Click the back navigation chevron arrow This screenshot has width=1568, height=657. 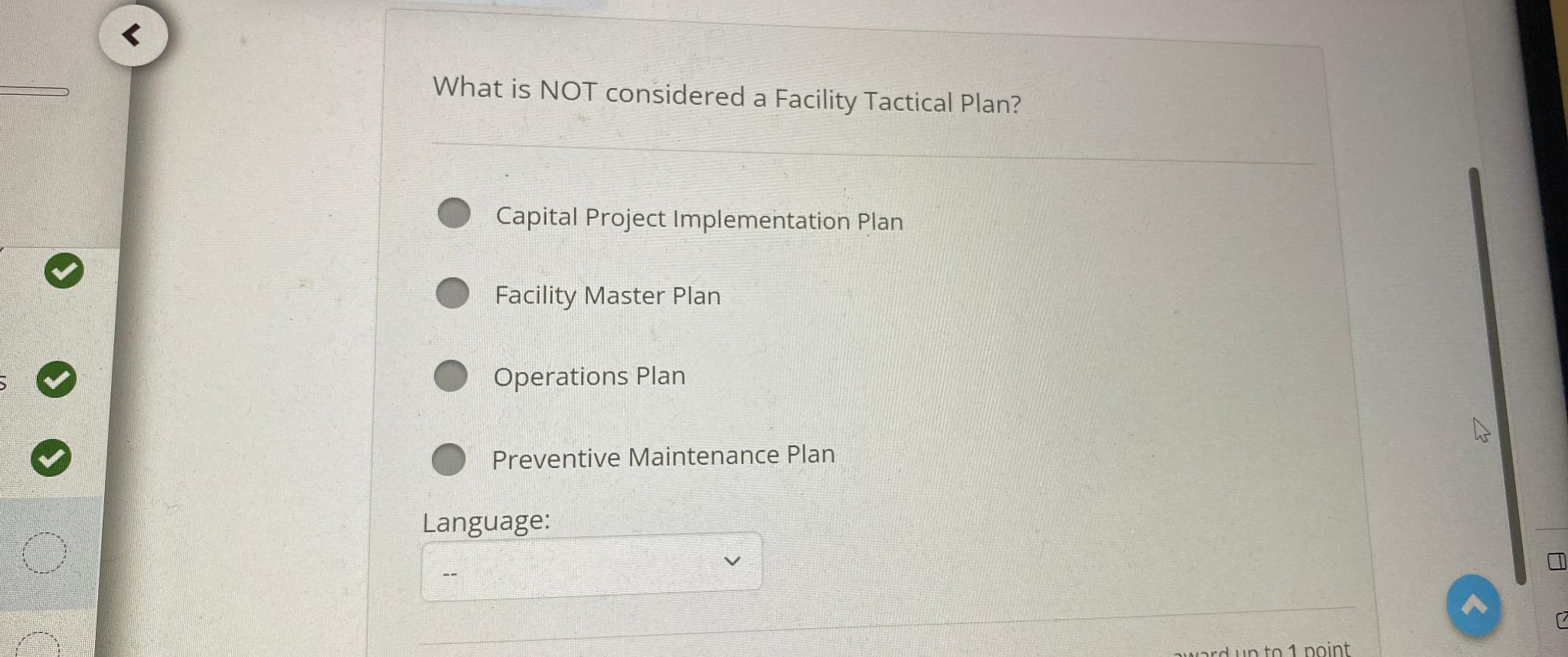click(132, 34)
